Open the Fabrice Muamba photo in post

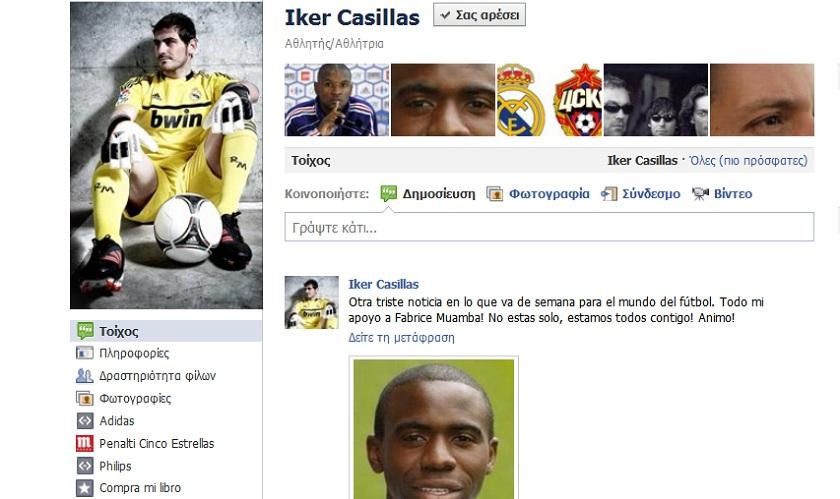pyautogui.click(x=433, y=429)
